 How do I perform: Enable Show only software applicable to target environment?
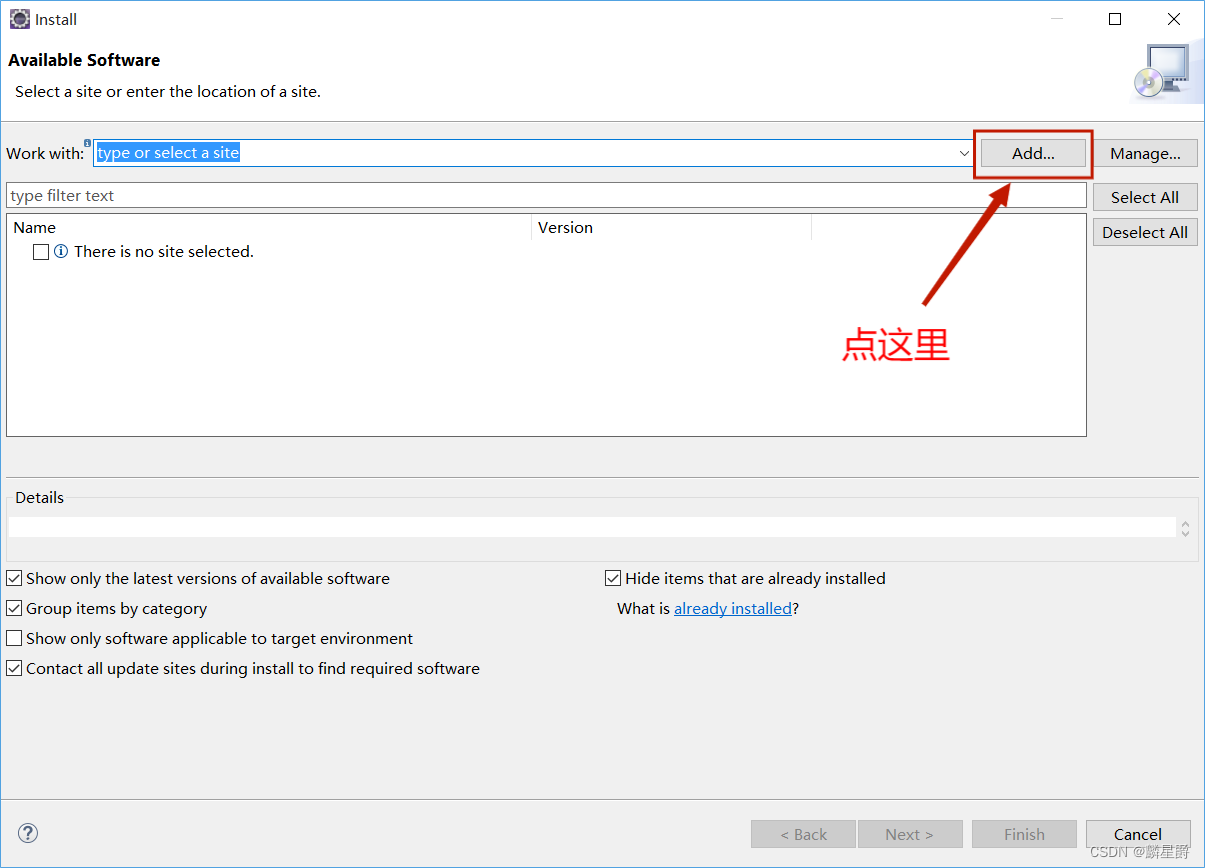14,638
